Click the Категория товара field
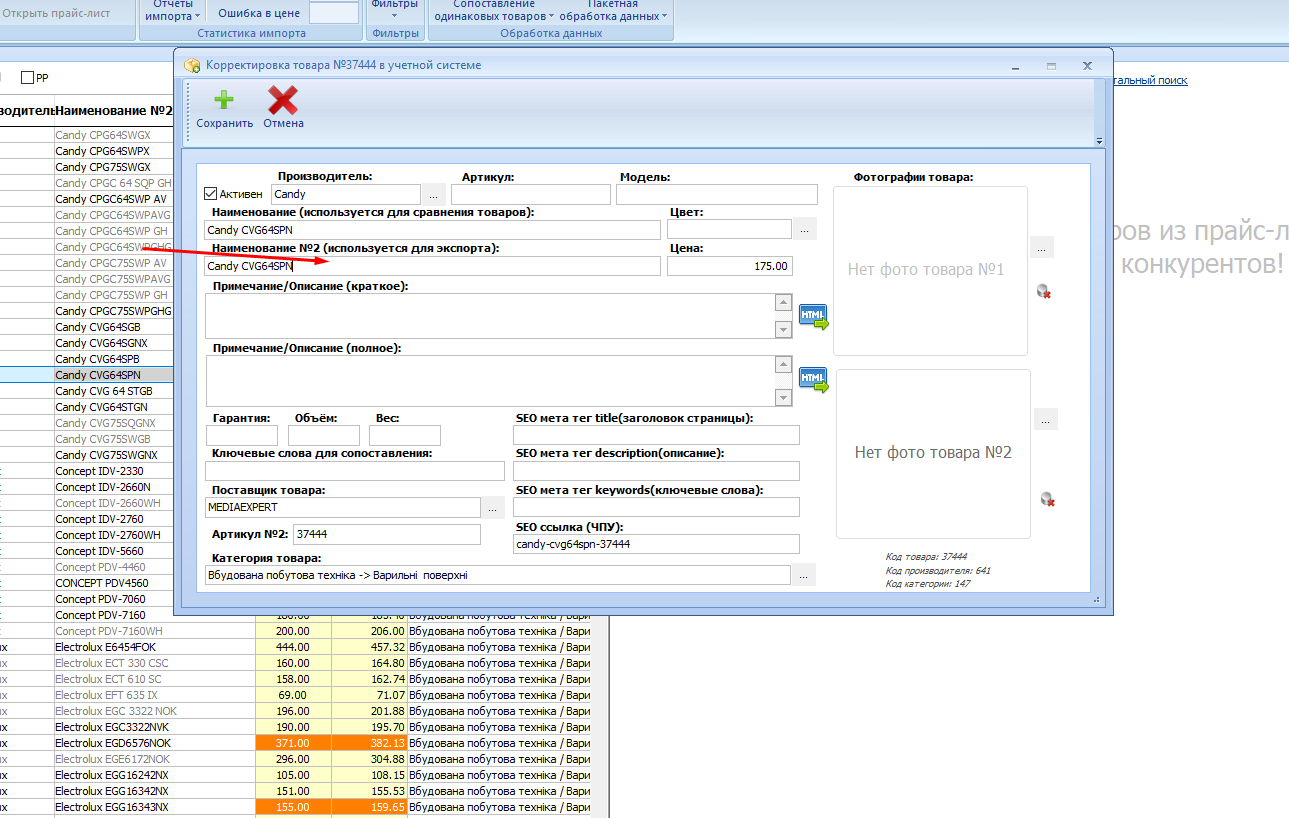Viewport: 1289px width, 818px height. tap(498, 575)
